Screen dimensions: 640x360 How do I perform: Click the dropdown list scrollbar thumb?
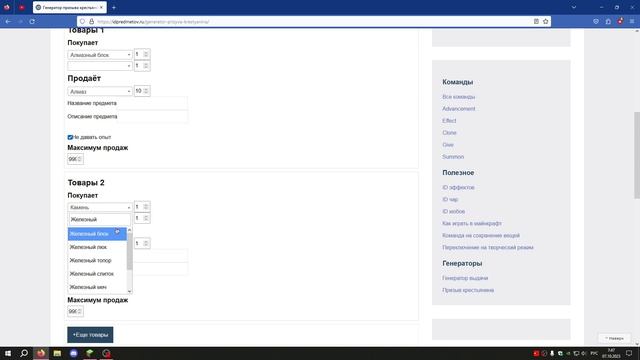(x=129, y=251)
